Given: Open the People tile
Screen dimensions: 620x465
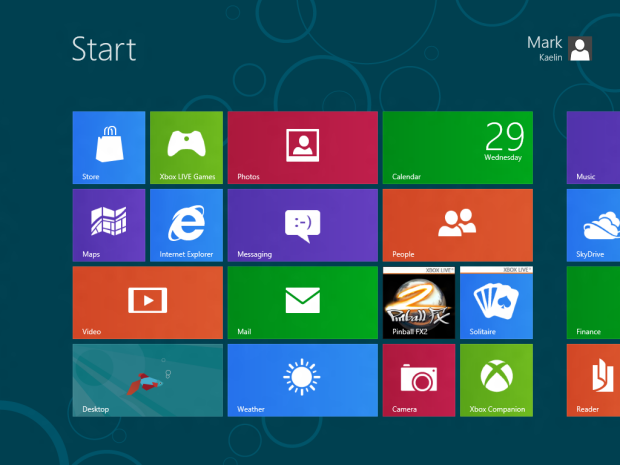Looking at the screenshot, I should pos(457,225).
